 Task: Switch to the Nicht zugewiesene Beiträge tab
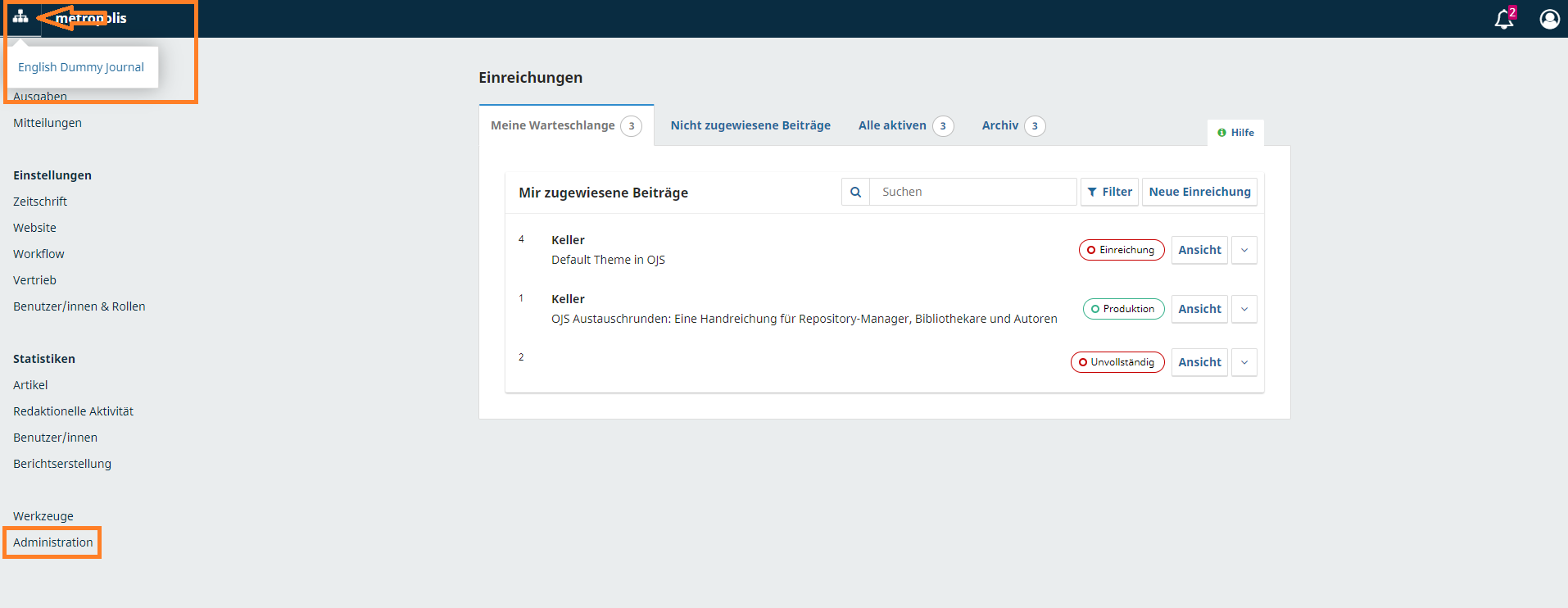click(x=750, y=125)
